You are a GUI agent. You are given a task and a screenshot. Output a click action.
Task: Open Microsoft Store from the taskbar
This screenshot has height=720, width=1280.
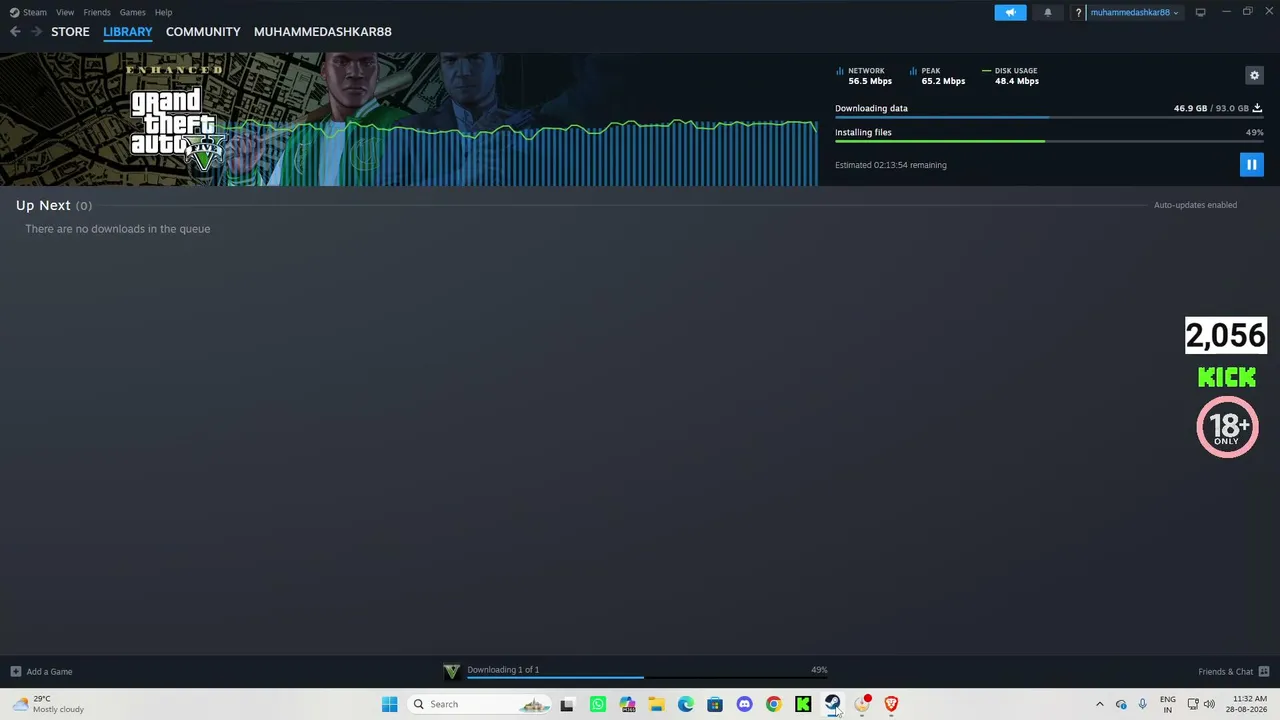coord(715,704)
